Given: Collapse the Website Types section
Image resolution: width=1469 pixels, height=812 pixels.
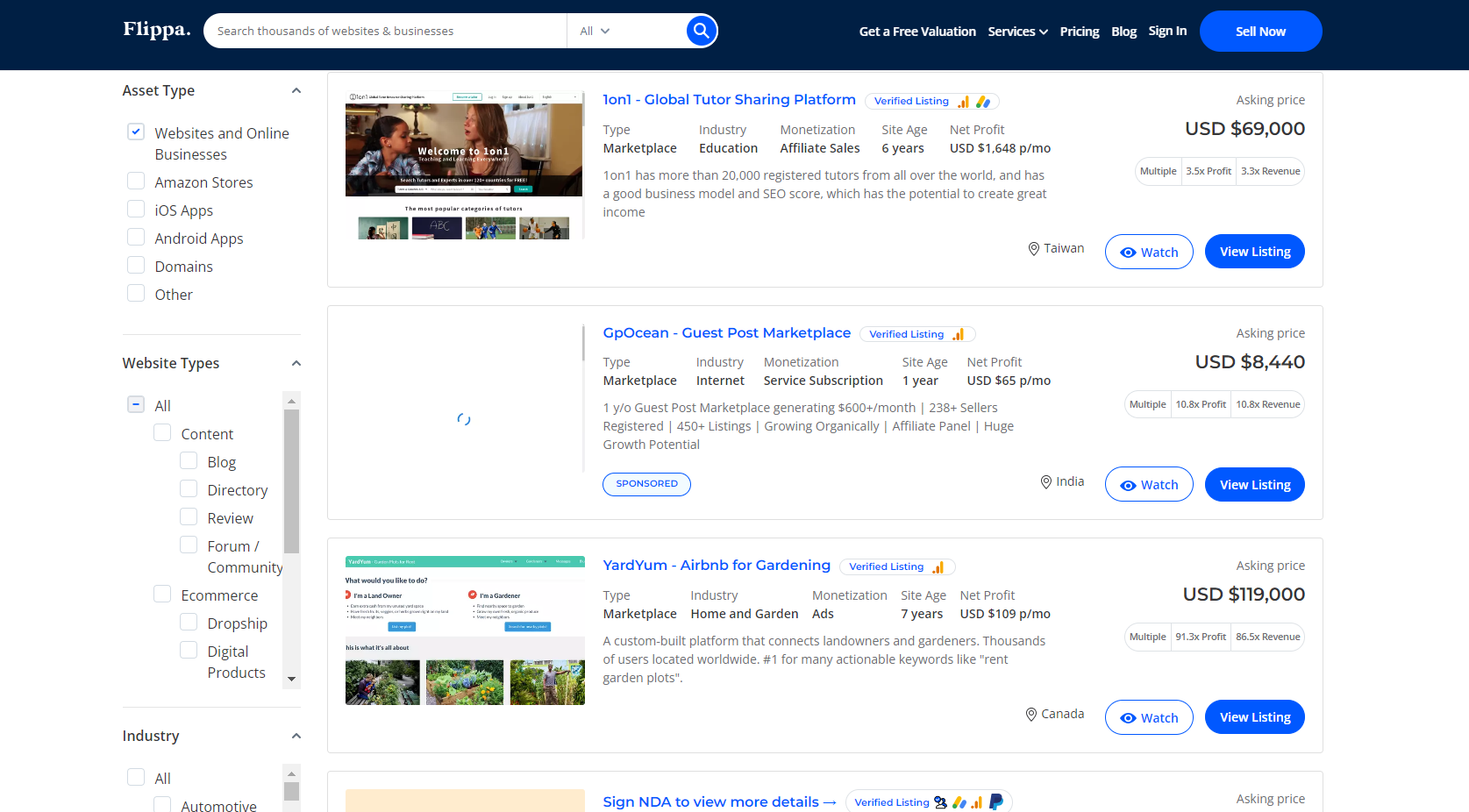Looking at the screenshot, I should 296,363.
